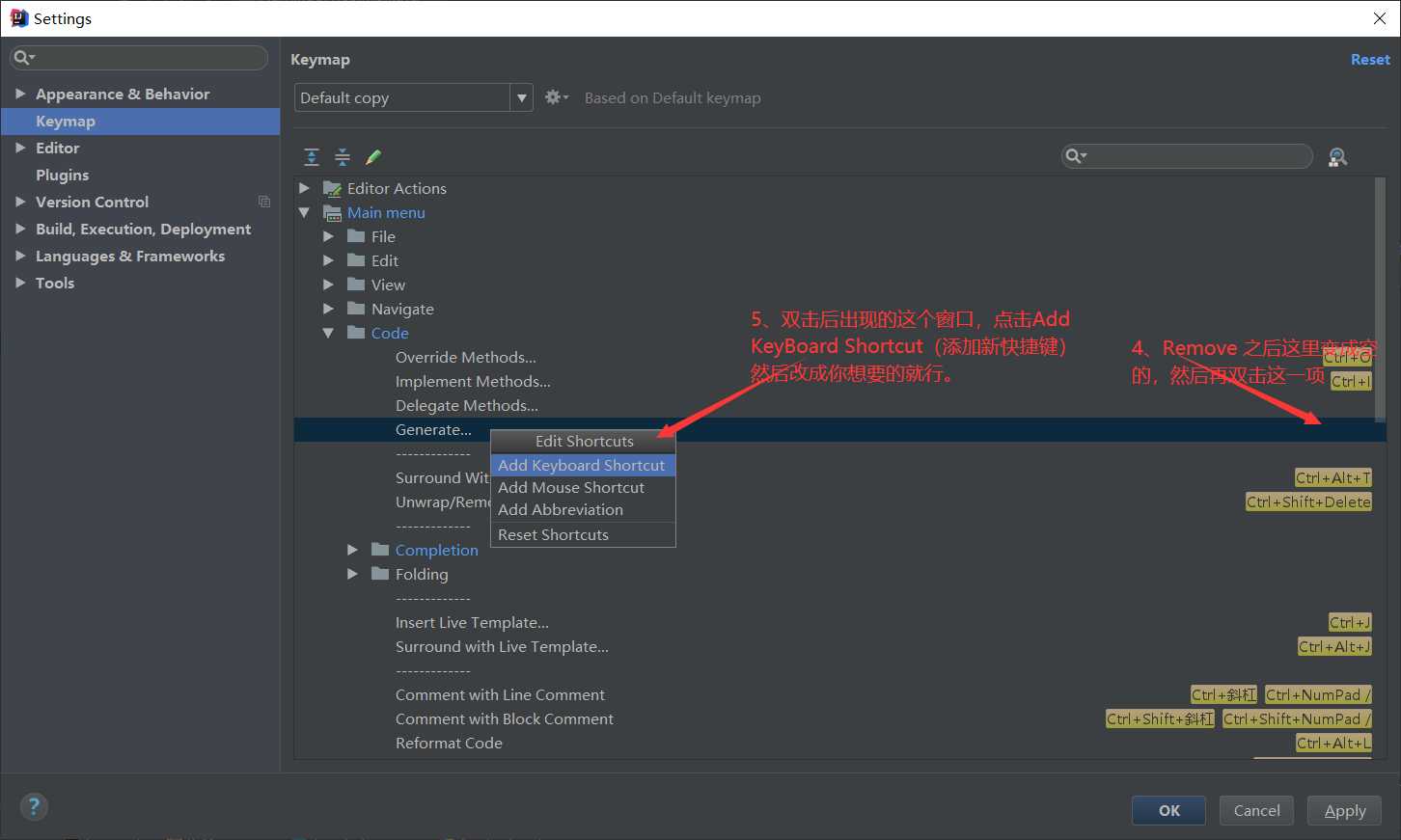The height and width of the screenshot is (840, 1401).
Task: Click Find Actions by Shortcut icon
Action: pos(1337,157)
